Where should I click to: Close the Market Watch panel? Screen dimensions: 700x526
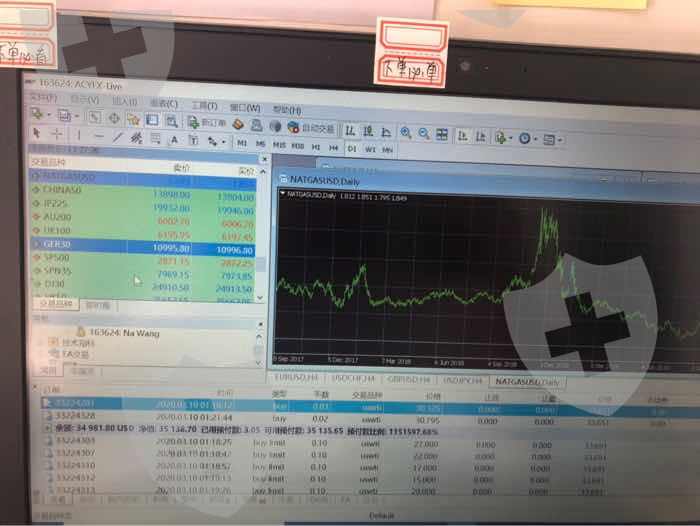pyautogui.click(x=264, y=159)
